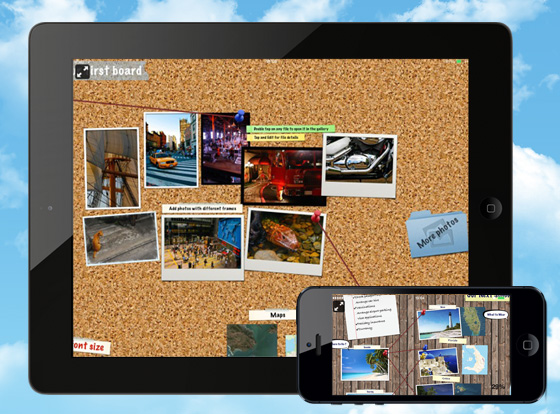Viewport: 560px width, 414px height.
Task: Open the ship mast photo
Action: coord(112,168)
